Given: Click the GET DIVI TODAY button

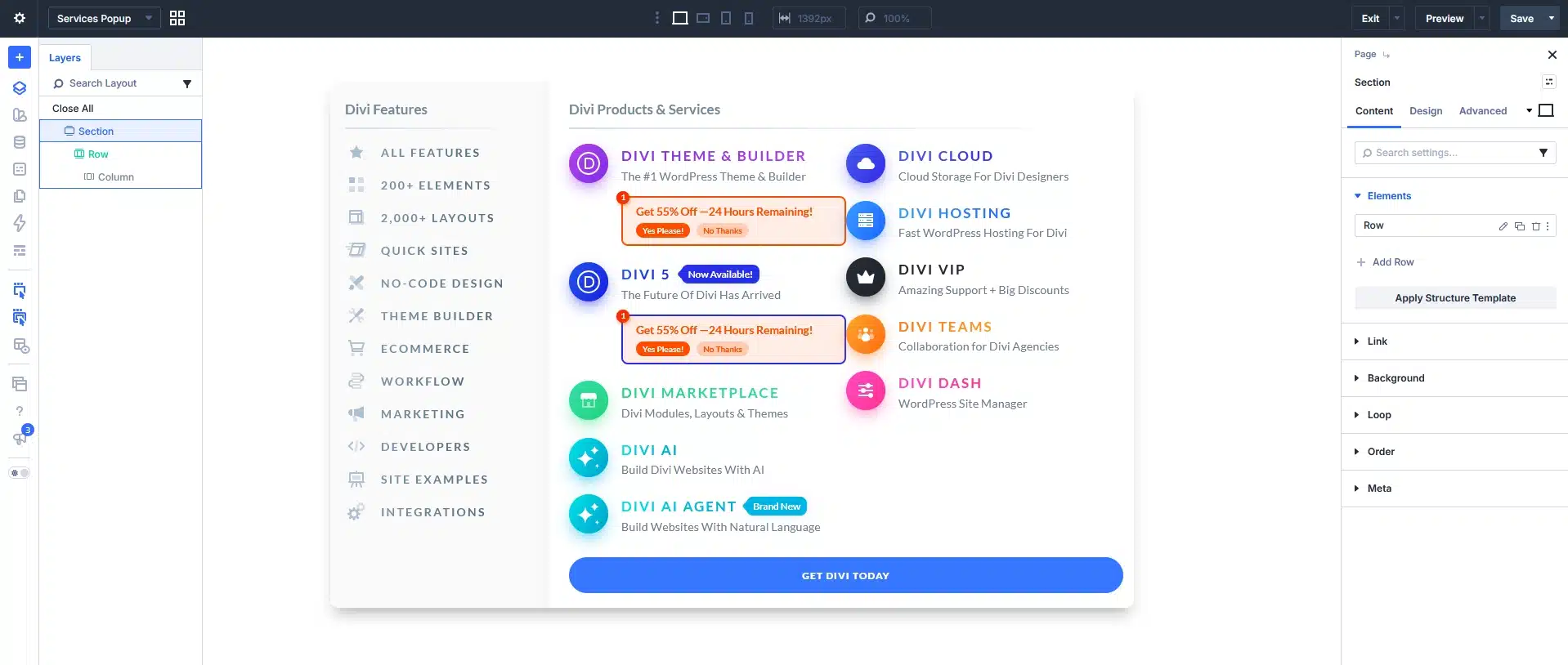Looking at the screenshot, I should (x=845, y=575).
